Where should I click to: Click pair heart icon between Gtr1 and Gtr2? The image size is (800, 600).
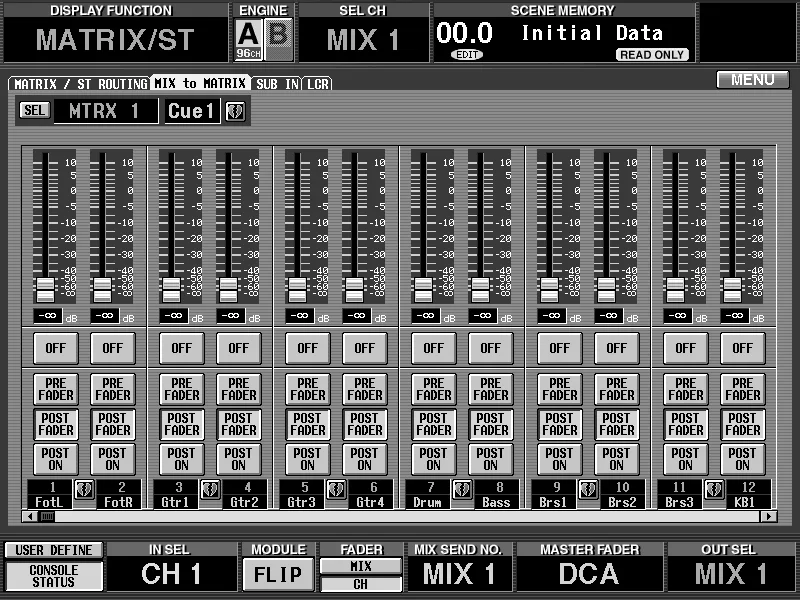[210, 490]
